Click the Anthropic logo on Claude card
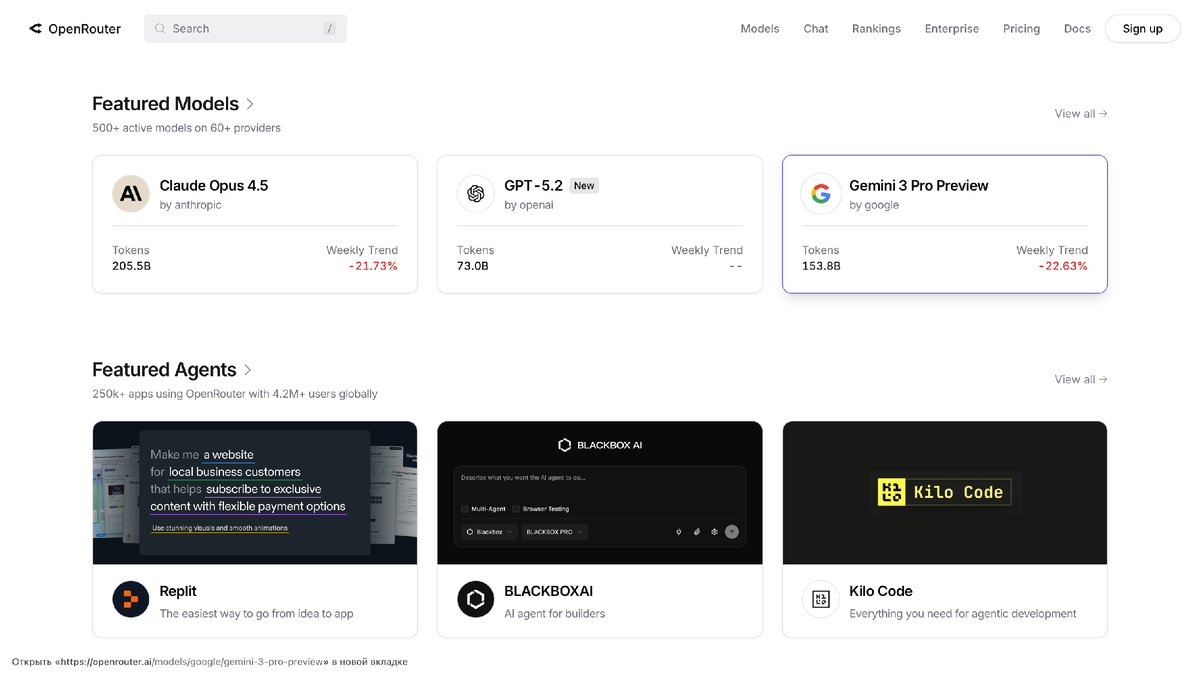The height and width of the screenshot is (677, 1200). (131, 194)
